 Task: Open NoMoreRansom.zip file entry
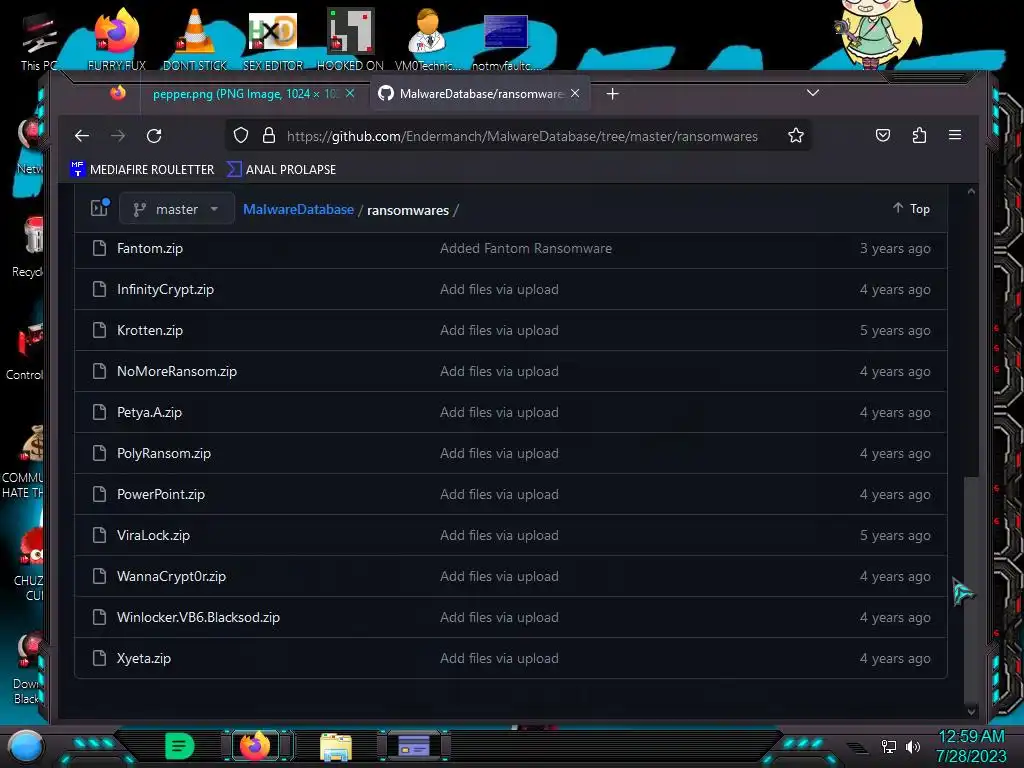177,372
